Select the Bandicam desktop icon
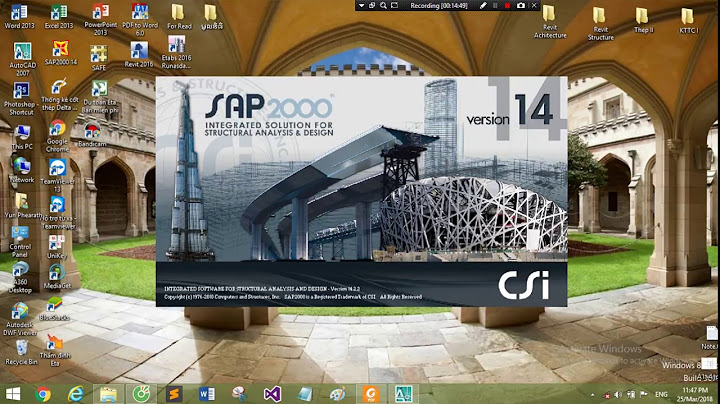720x404 pixels. (92, 135)
